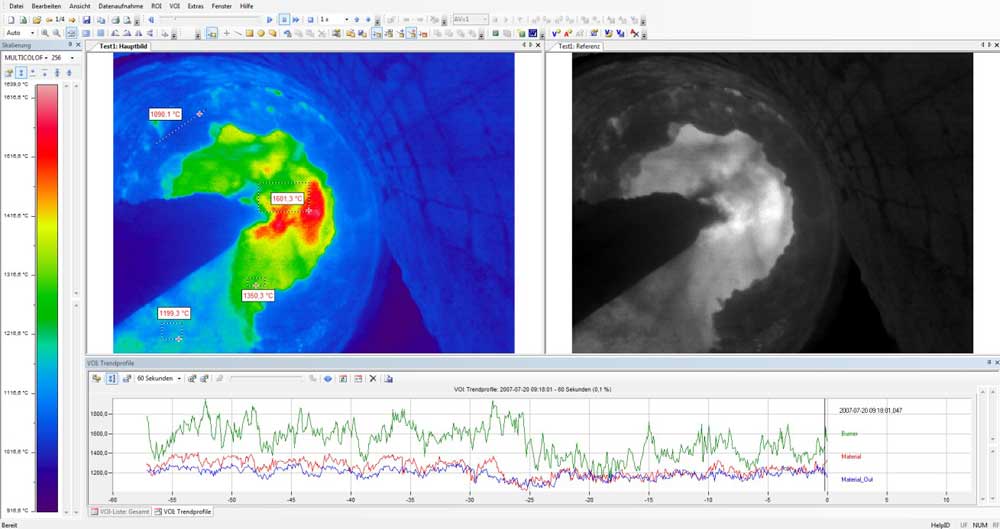The height and width of the screenshot is (529, 1000).
Task: Select the Test1: Referenz tab
Action: pyautogui.click(x=578, y=46)
